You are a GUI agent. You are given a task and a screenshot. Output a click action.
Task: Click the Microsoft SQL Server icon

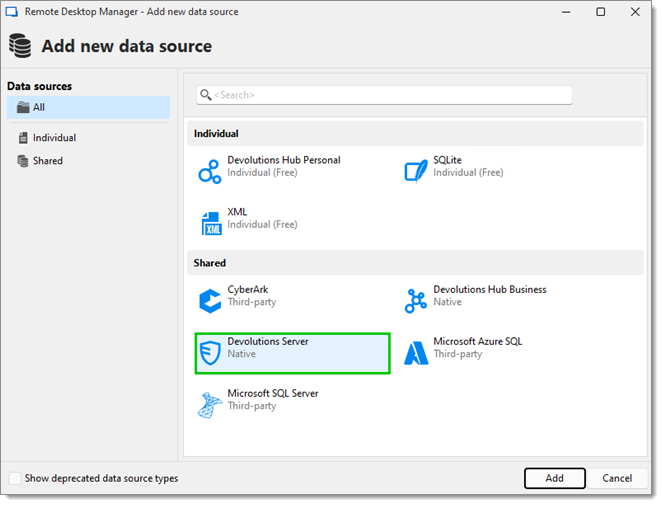click(209, 405)
